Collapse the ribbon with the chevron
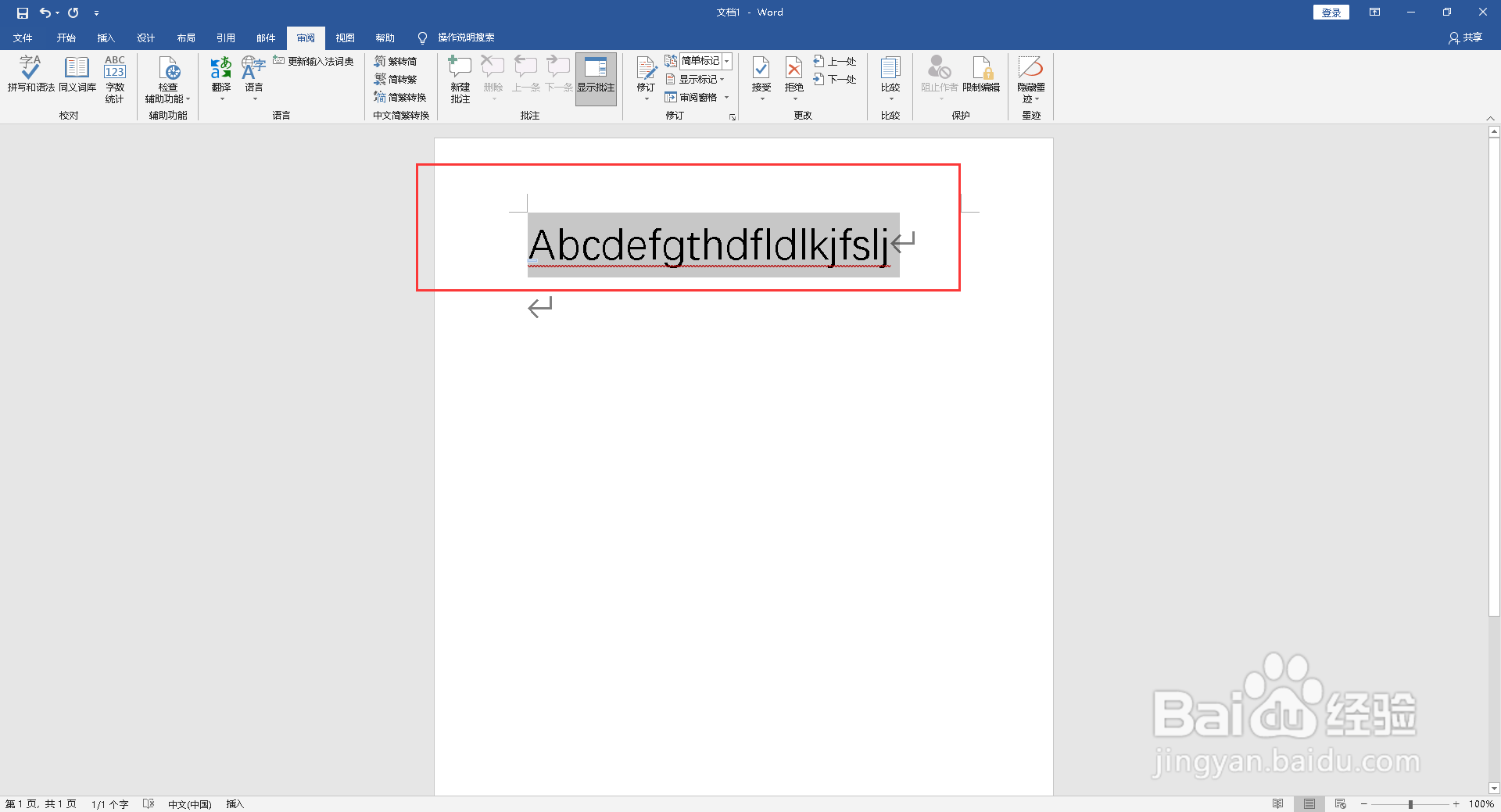Image resolution: width=1501 pixels, height=812 pixels. click(x=1490, y=118)
